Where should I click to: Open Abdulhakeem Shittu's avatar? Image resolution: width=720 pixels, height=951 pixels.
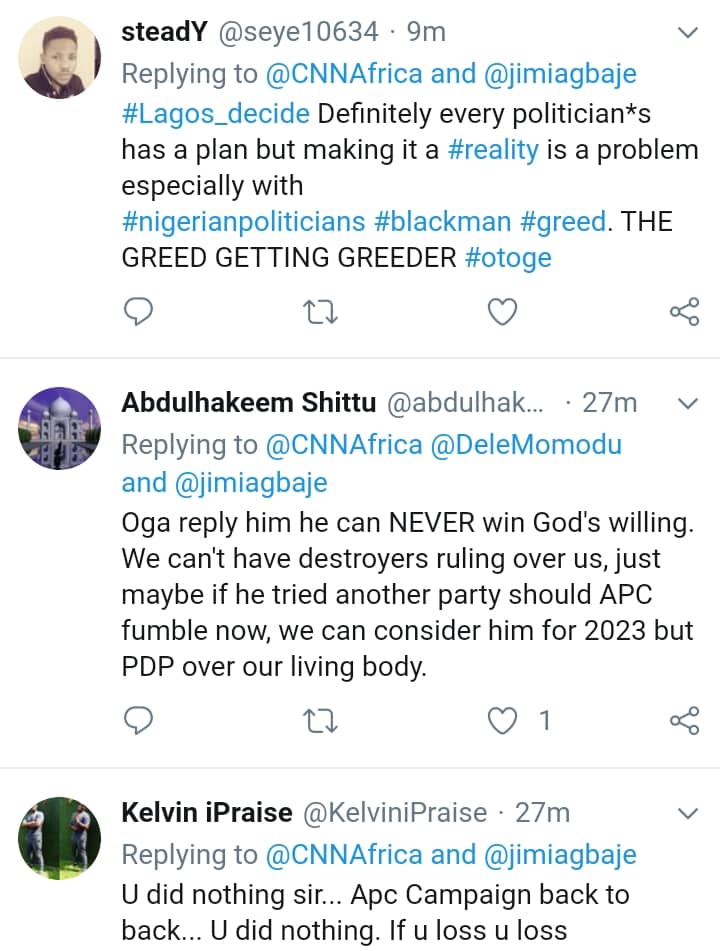tap(60, 427)
